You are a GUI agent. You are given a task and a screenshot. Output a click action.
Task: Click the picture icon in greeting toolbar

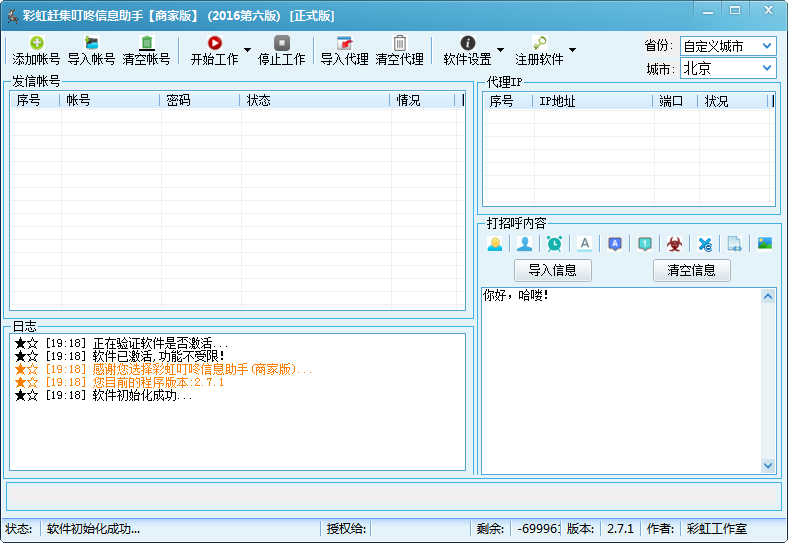765,243
